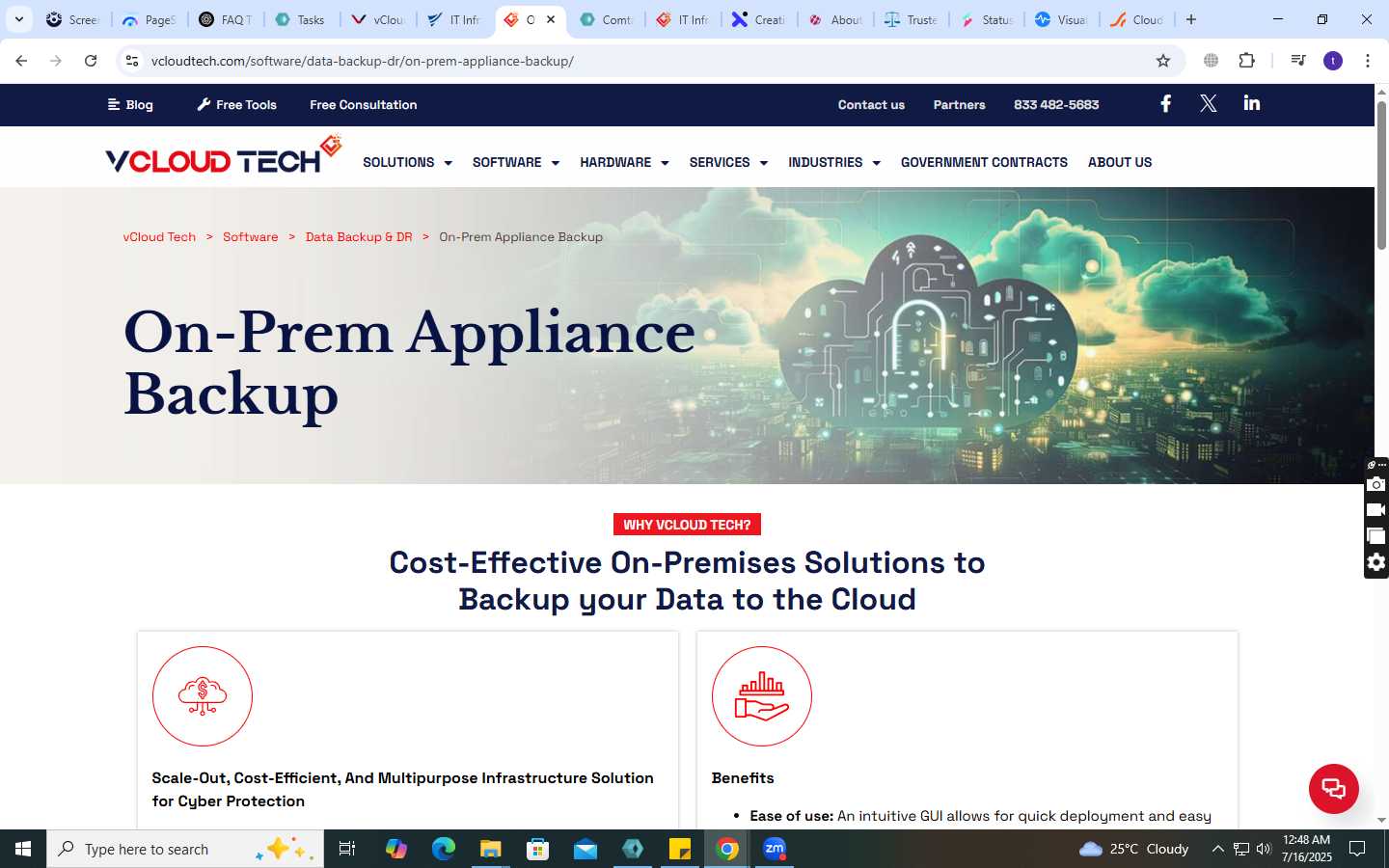This screenshot has height=868, width=1389.
Task: Open the red live chat bubble
Action: 1333,788
